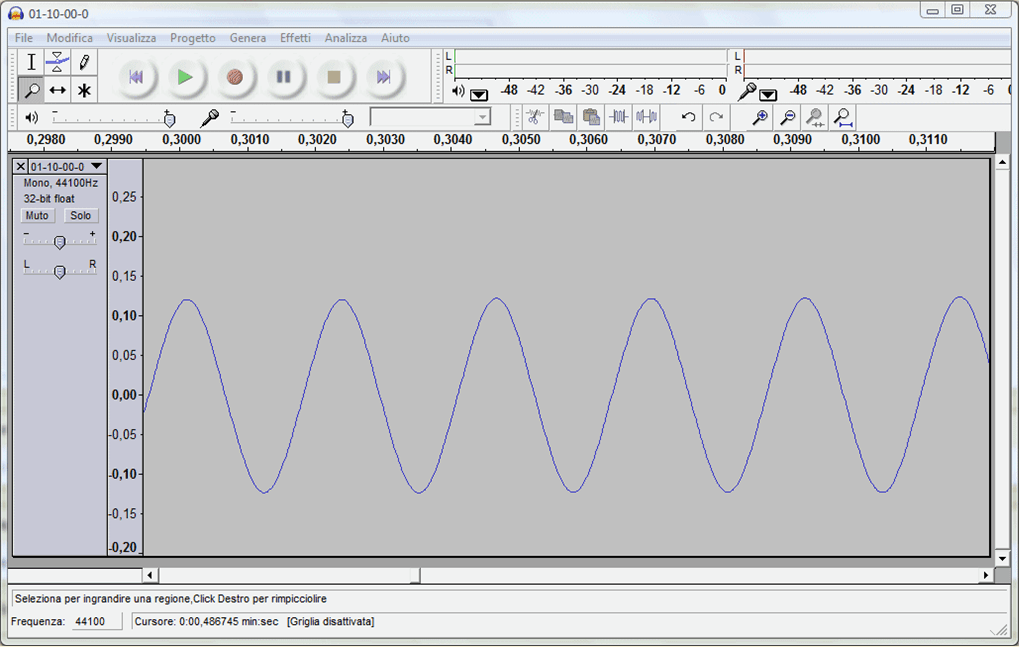
Task: Select the Zoom magnifier tool
Action: [31, 90]
